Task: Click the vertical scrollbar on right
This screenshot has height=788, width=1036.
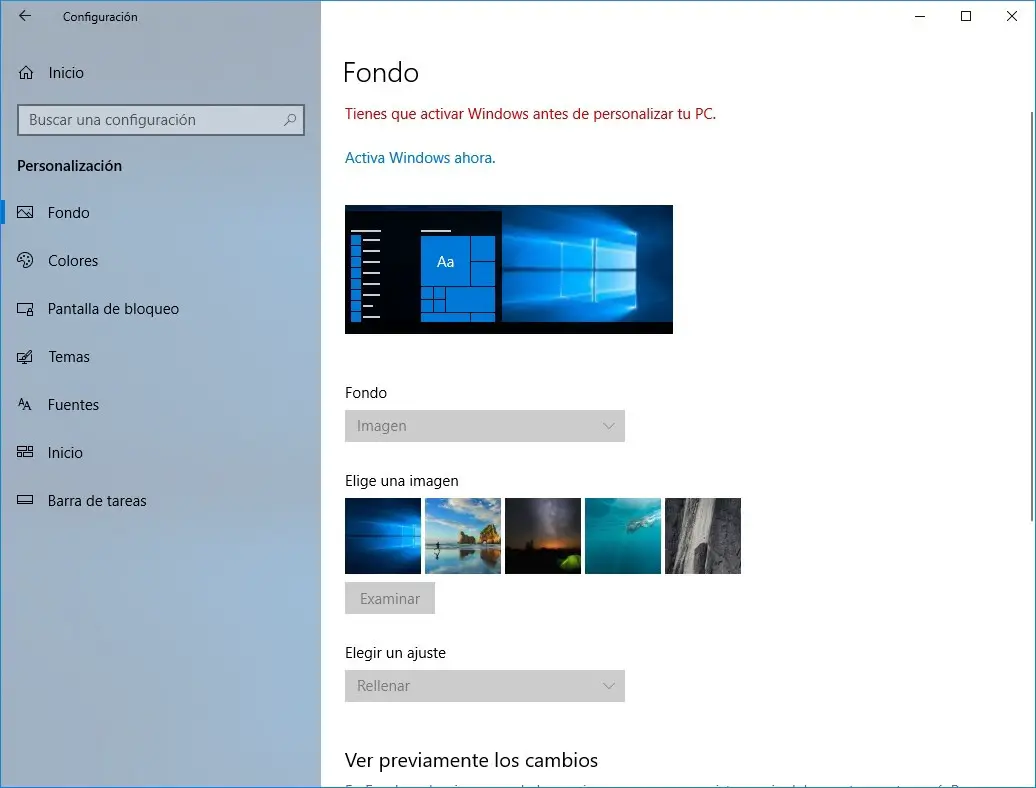Action: [1032, 317]
